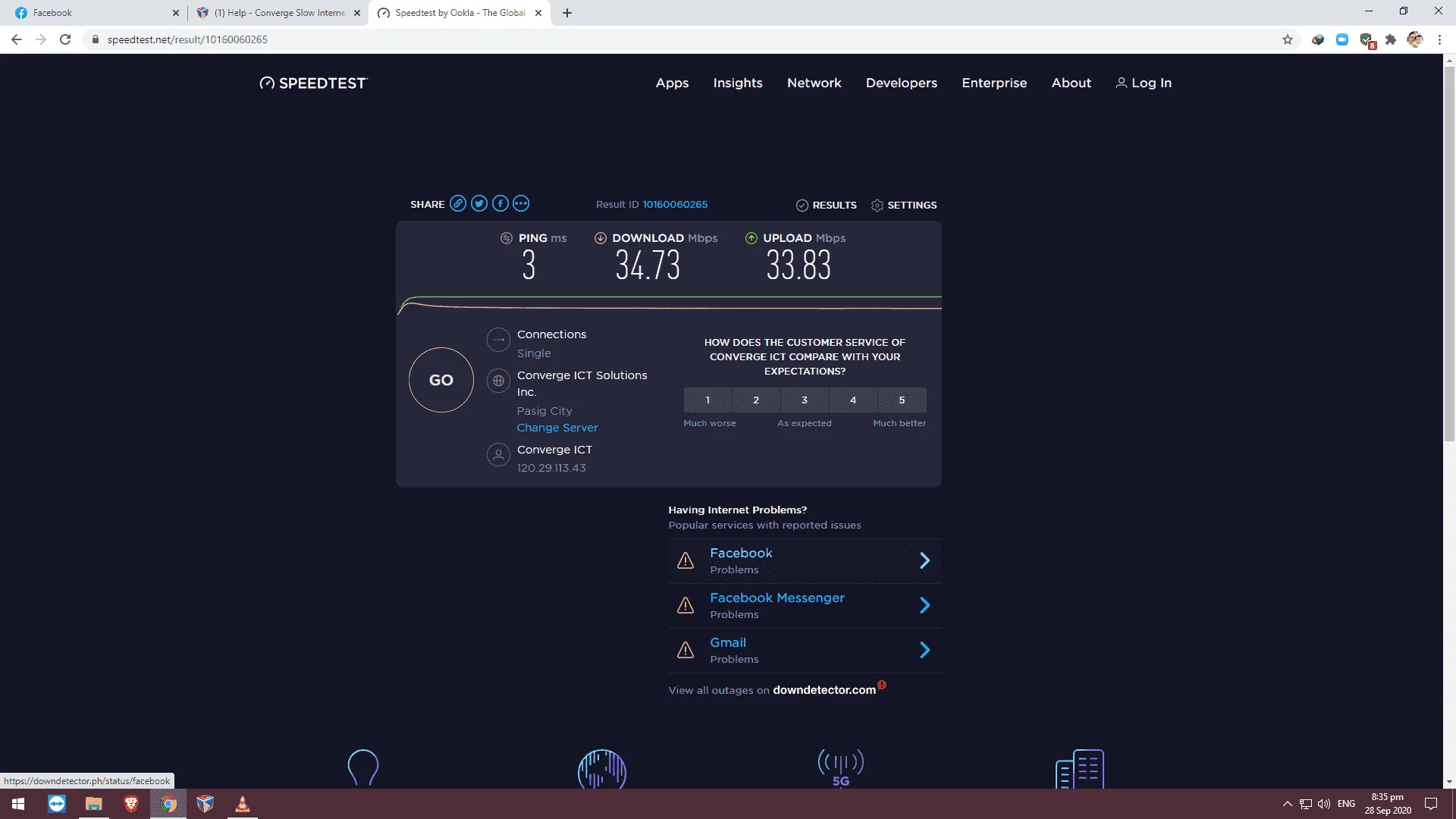Viewport: 1456px width, 819px height.
Task: Reload the Speedtest page
Action: pos(65,39)
